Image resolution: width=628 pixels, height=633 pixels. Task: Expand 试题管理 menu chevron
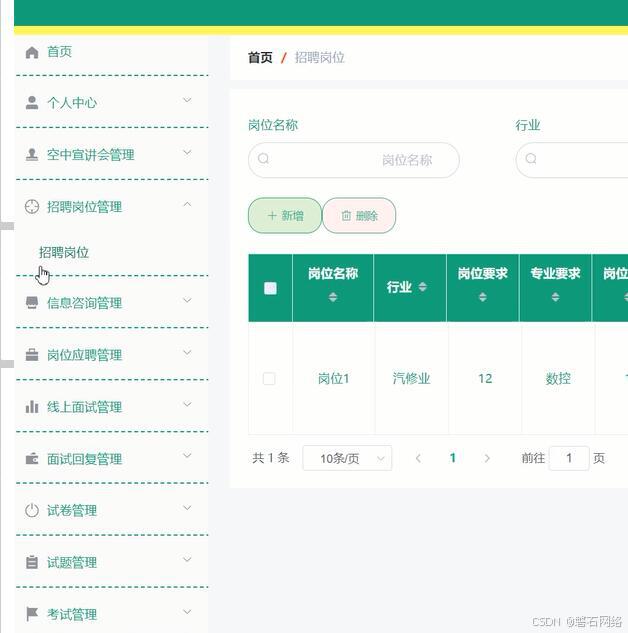[187, 560]
